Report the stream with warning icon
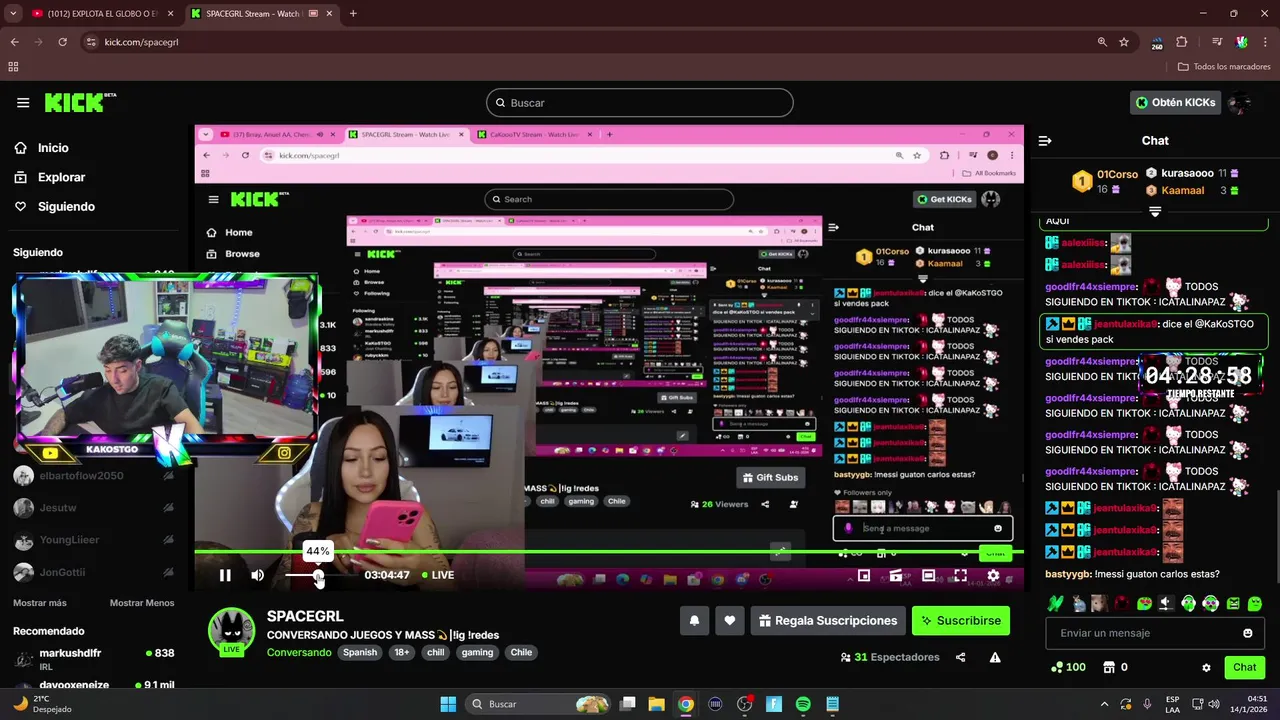 coord(995,657)
